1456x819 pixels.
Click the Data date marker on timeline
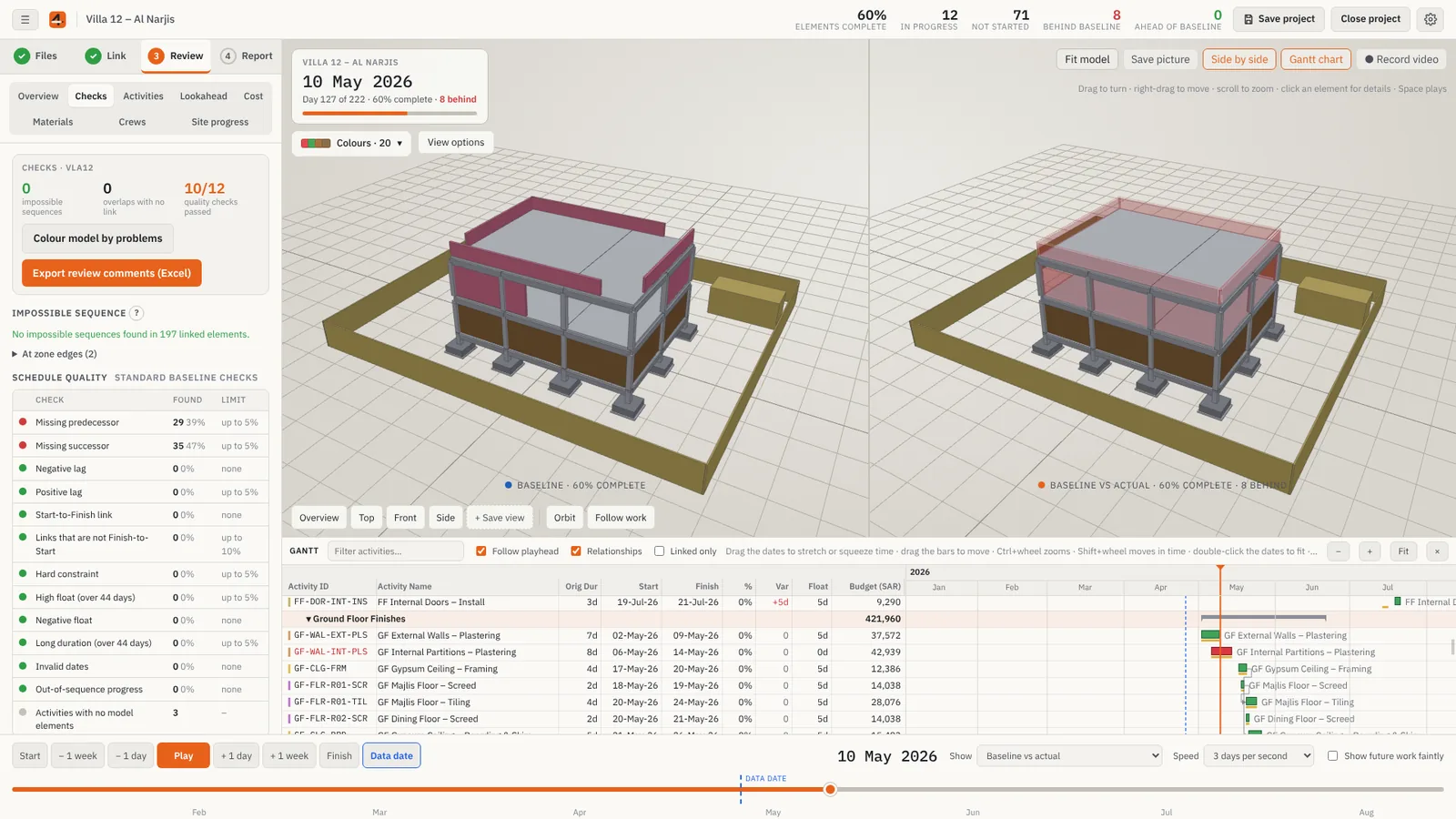tap(741, 789)
